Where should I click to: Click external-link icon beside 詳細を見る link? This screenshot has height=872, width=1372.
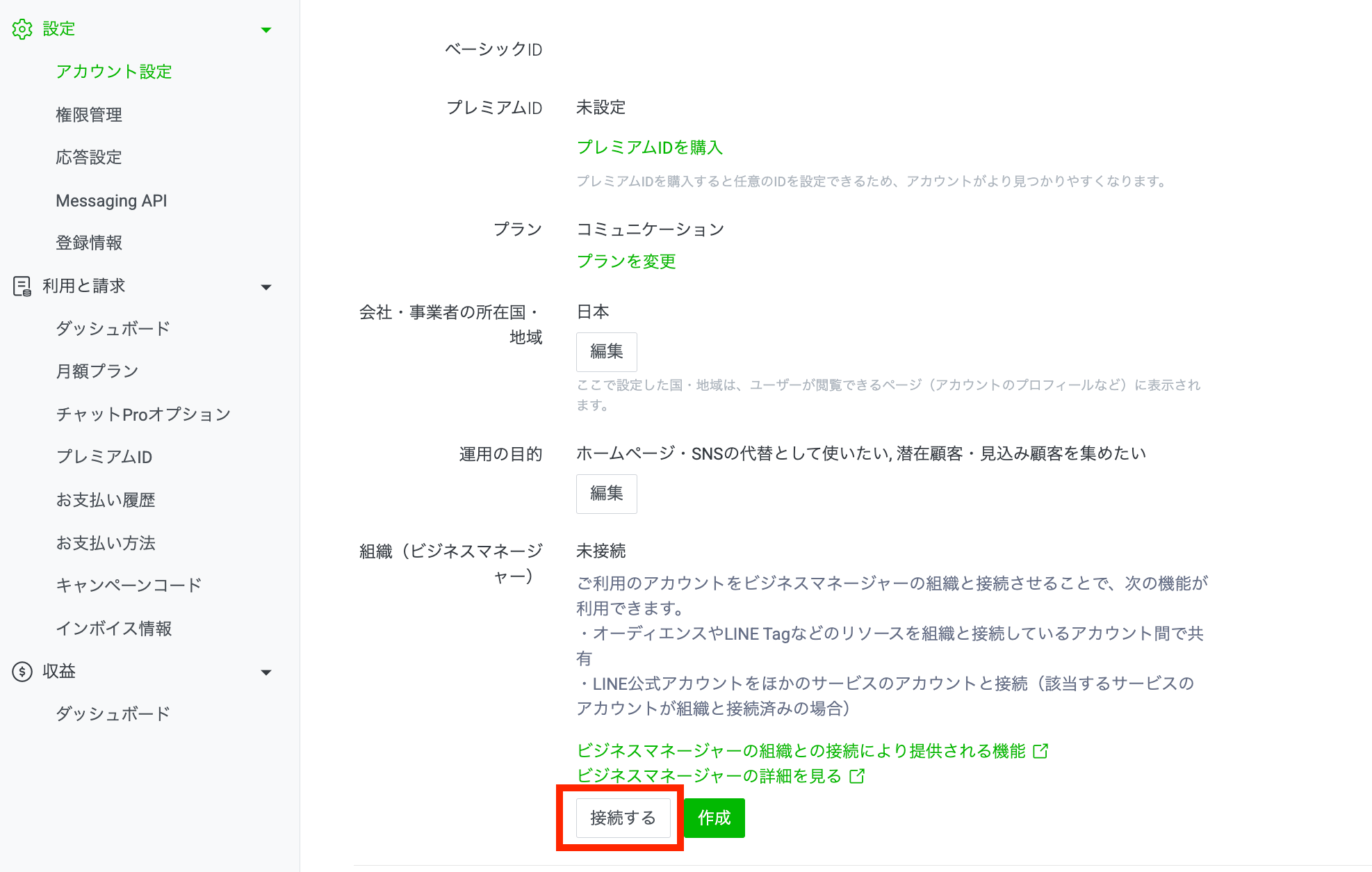point(857,776)
